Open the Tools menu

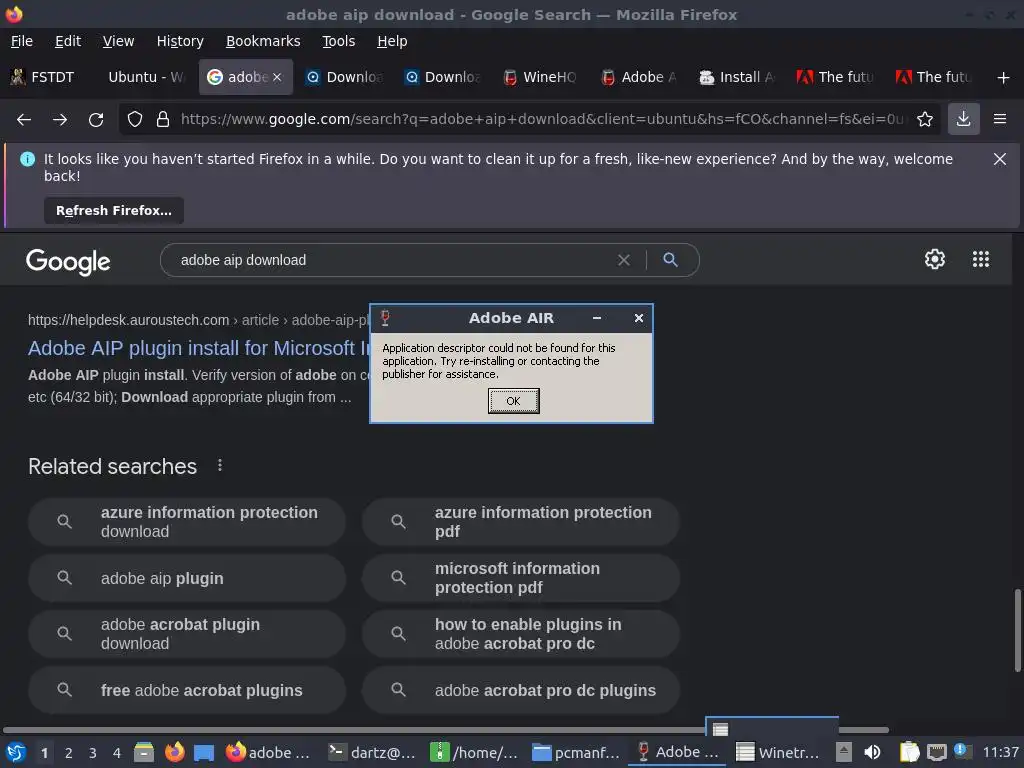pyautogui.click(x=338, y=41)
